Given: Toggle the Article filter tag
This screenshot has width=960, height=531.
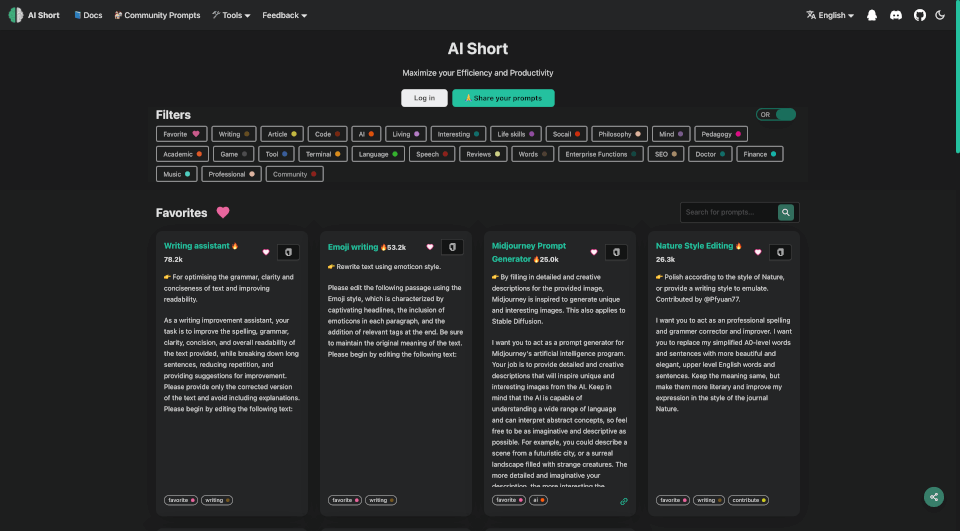Looking at the screenshot, I should [282, 134].
